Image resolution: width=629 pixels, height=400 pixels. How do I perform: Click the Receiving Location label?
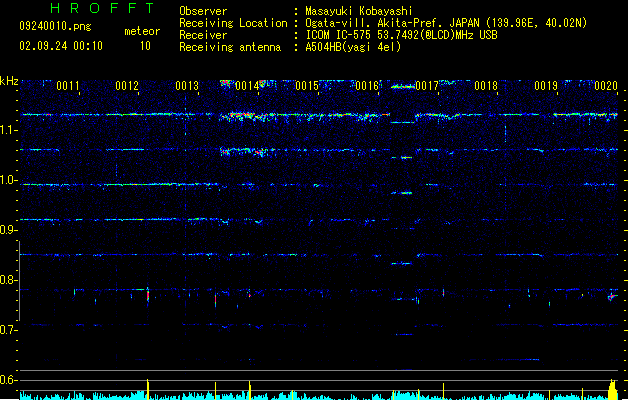pos(233,23)
